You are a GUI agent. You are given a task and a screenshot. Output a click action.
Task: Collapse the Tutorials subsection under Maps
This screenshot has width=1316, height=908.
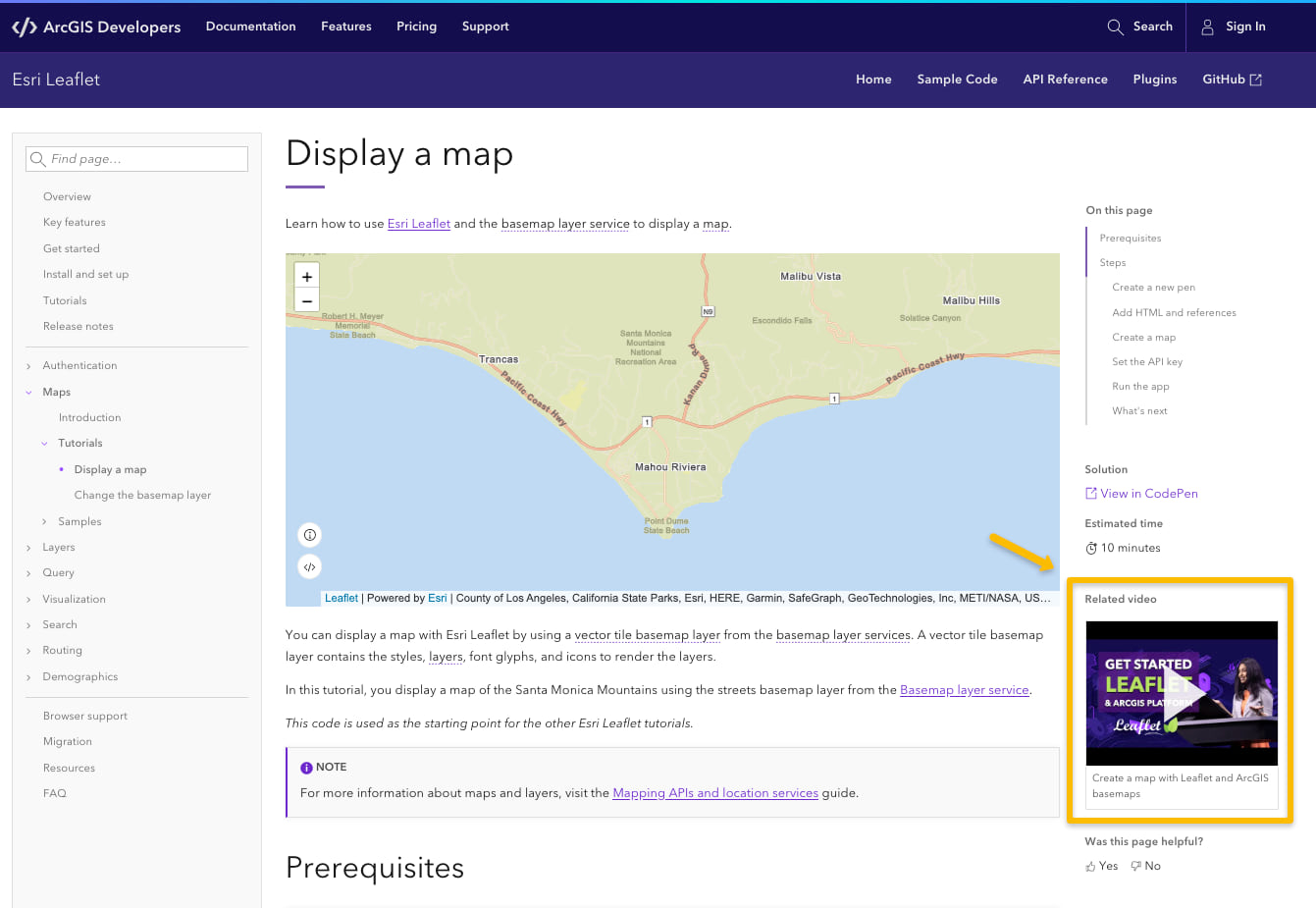pos(44,444)
